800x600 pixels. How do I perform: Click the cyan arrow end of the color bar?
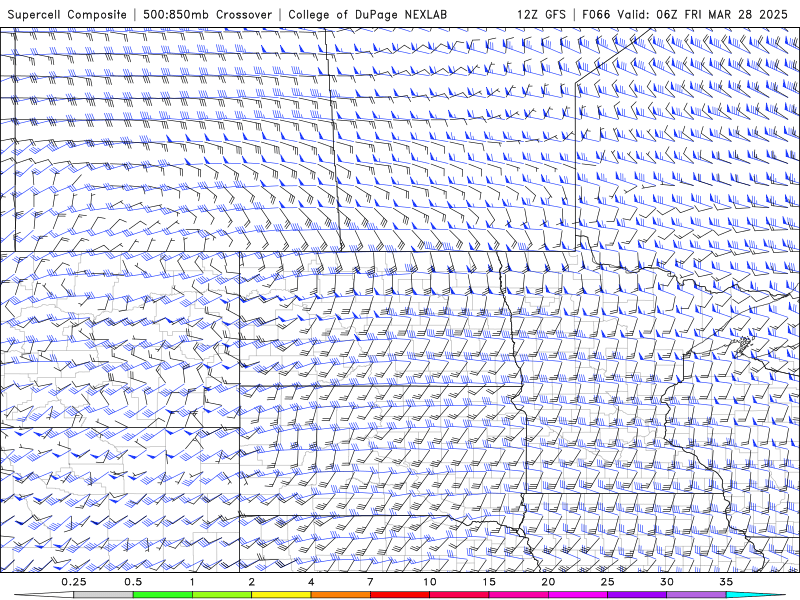(x=756, y=595)
